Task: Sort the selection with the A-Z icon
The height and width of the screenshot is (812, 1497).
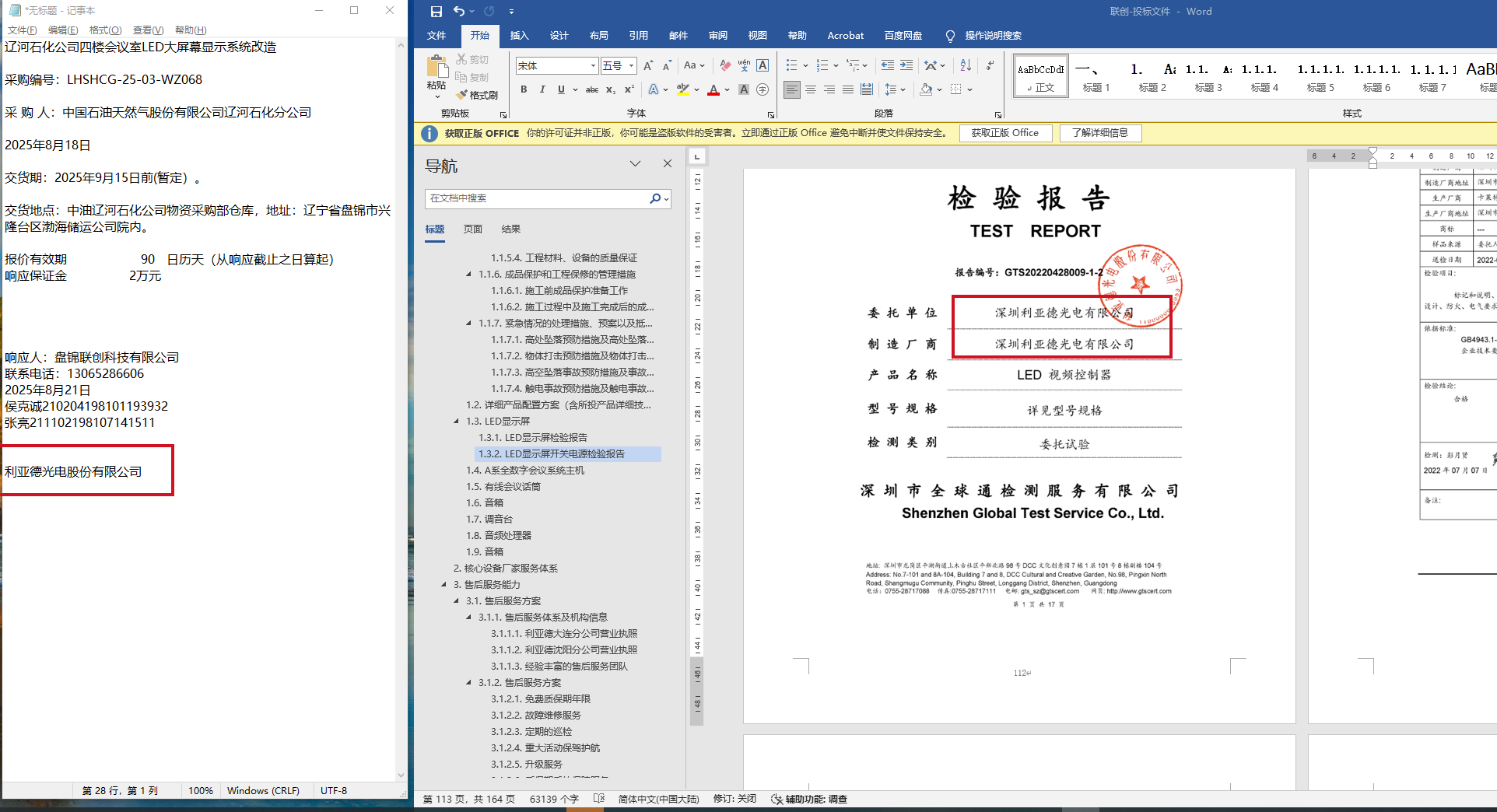Action: pos(966,66)
